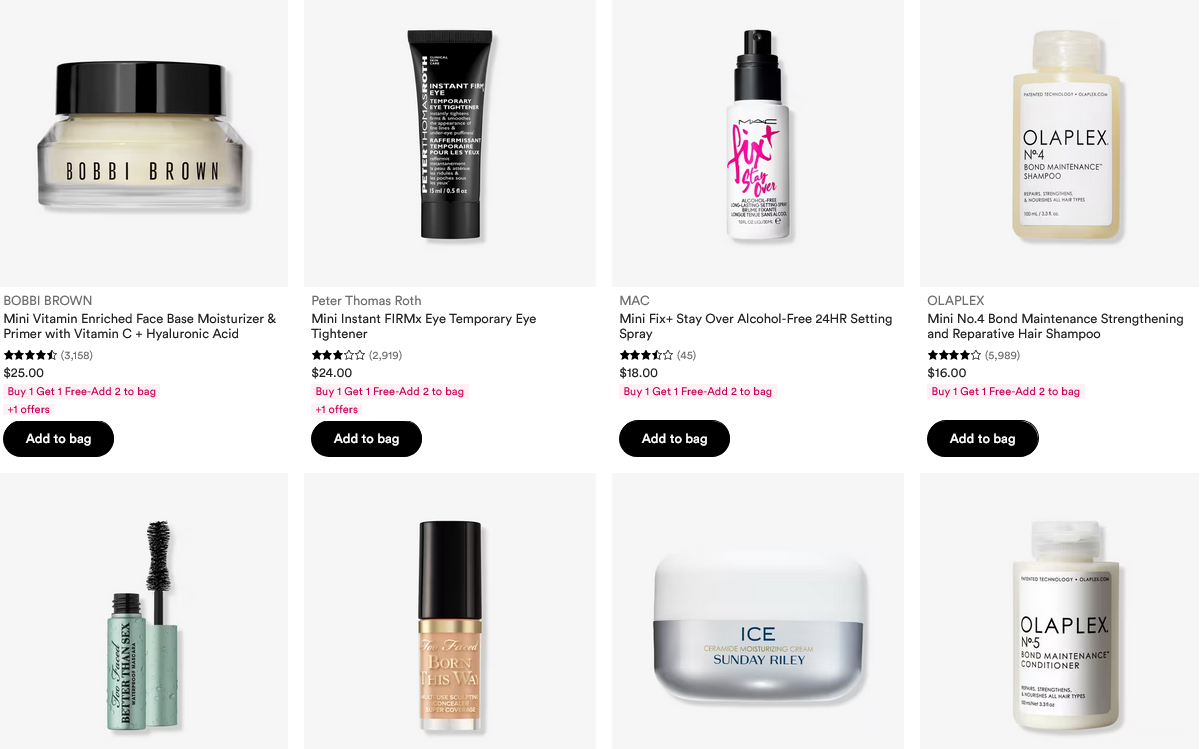Add MAC Fix+ setting spray to bag

coord(674,439)
